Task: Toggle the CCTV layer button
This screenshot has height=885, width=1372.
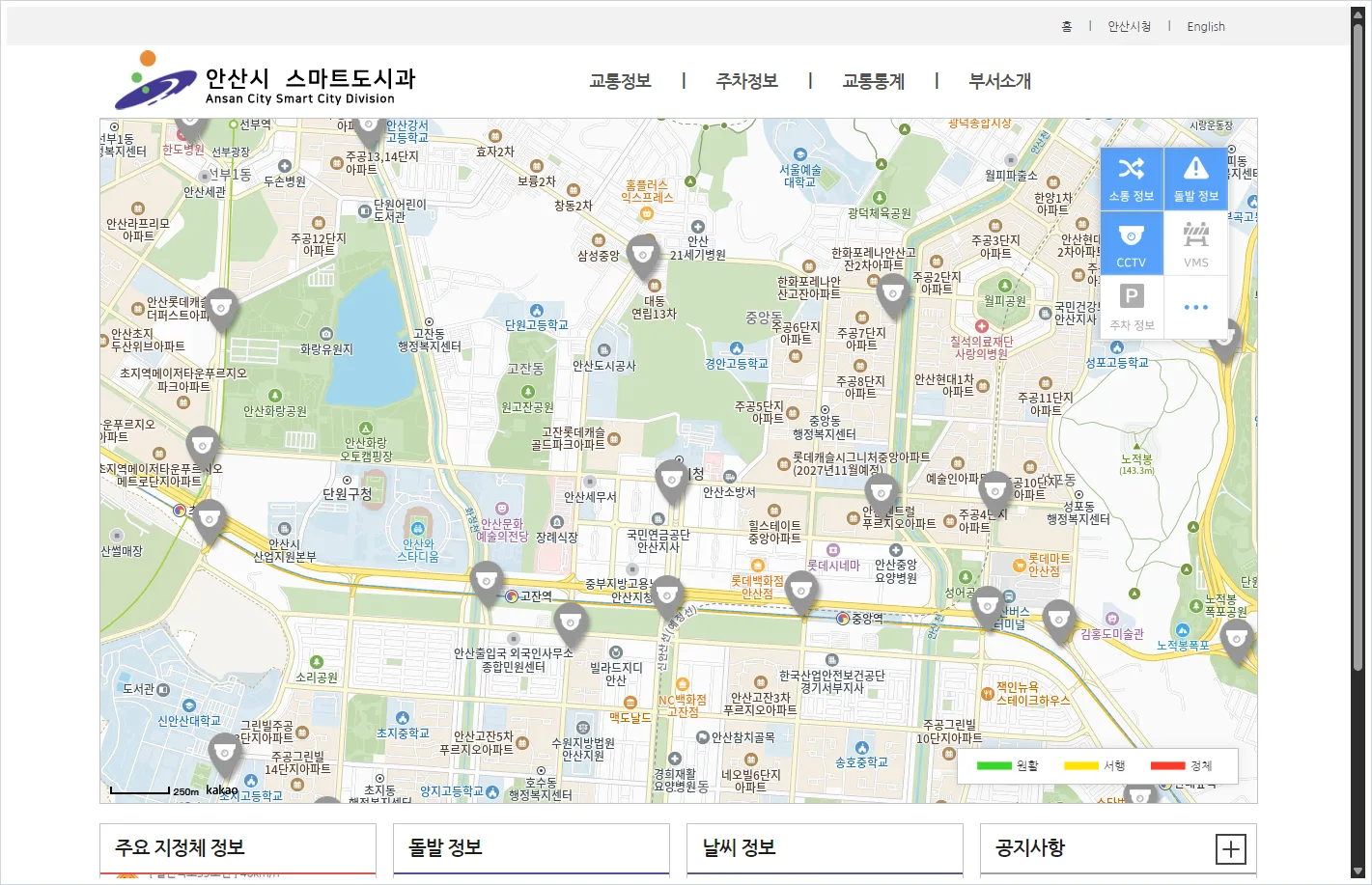Action: 1132,244
